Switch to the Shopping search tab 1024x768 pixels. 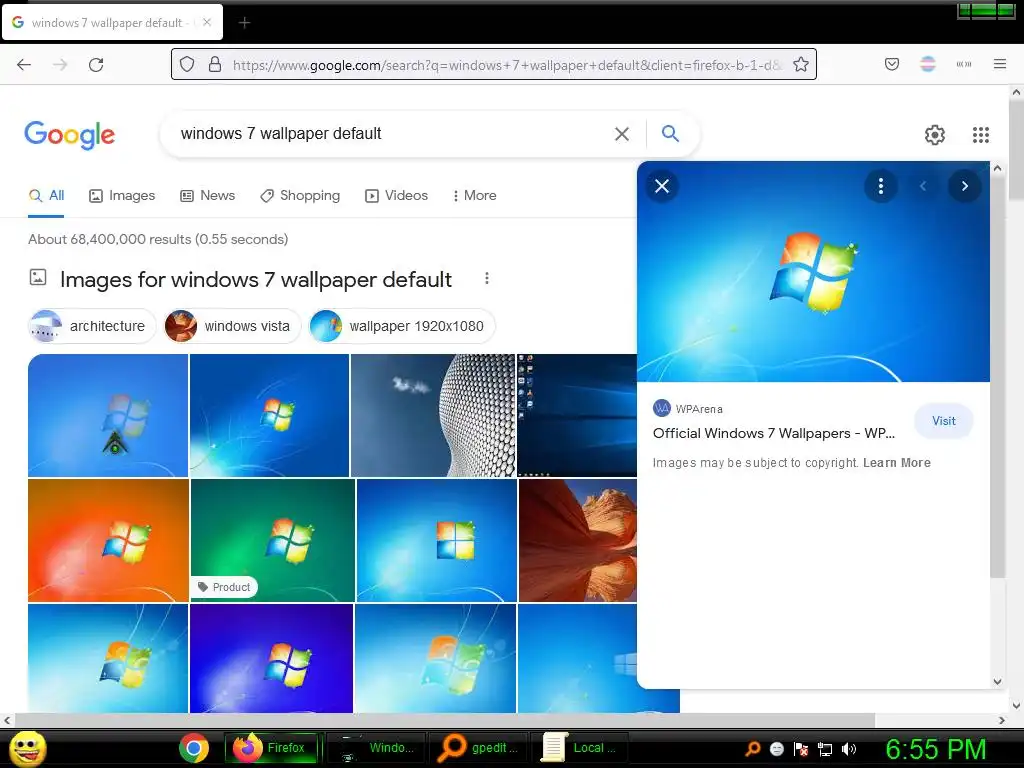300,195
